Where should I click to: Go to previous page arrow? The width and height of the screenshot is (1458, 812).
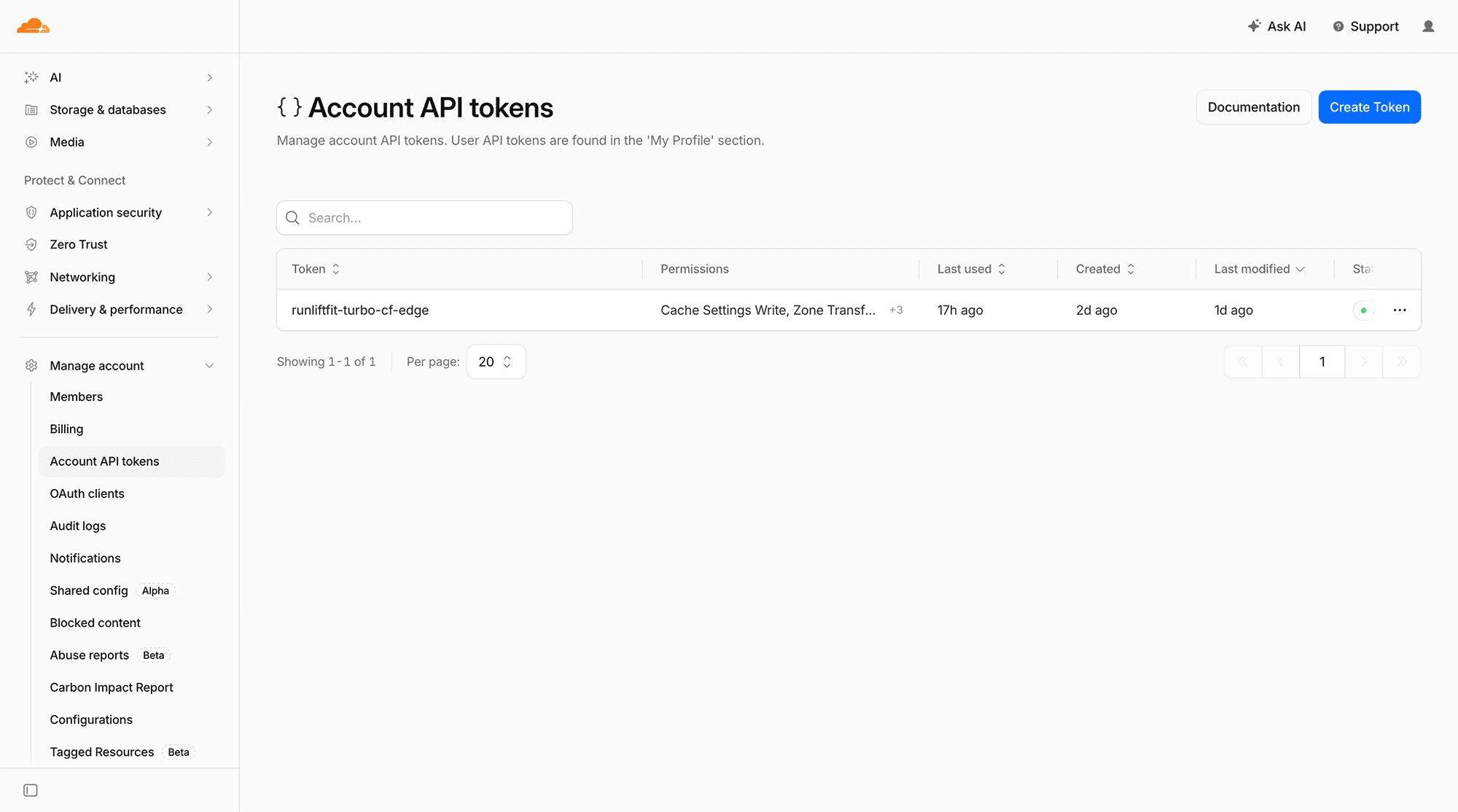(1281, 362)
